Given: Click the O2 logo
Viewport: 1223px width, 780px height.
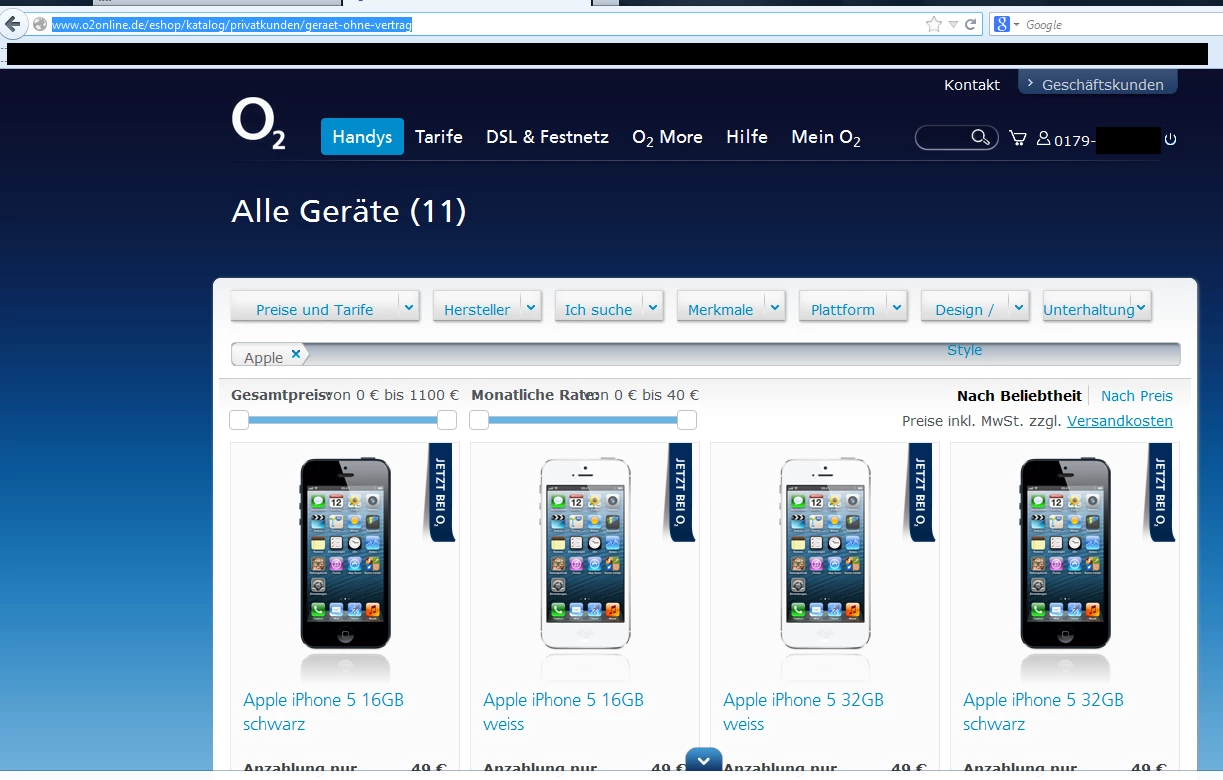Looking at the screenshot, I should tap(258, 124).
